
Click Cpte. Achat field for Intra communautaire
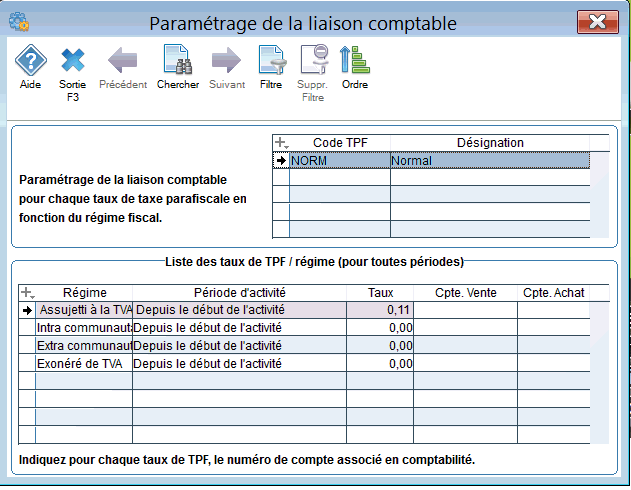pyautogui.click(x=554, y=328)
